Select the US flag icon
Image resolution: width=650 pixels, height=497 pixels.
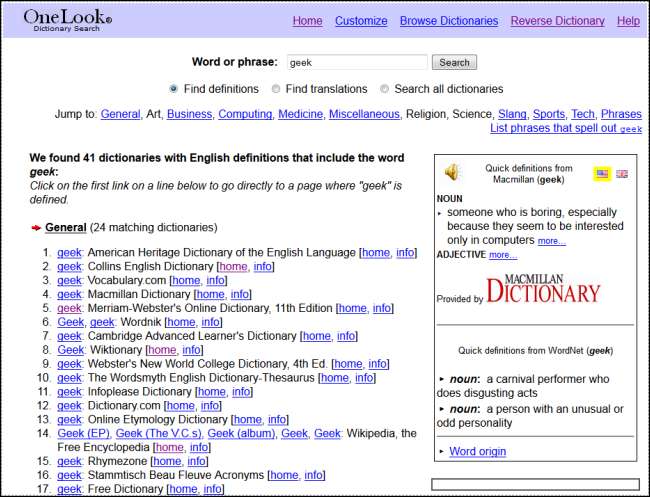tap(601, 174)
